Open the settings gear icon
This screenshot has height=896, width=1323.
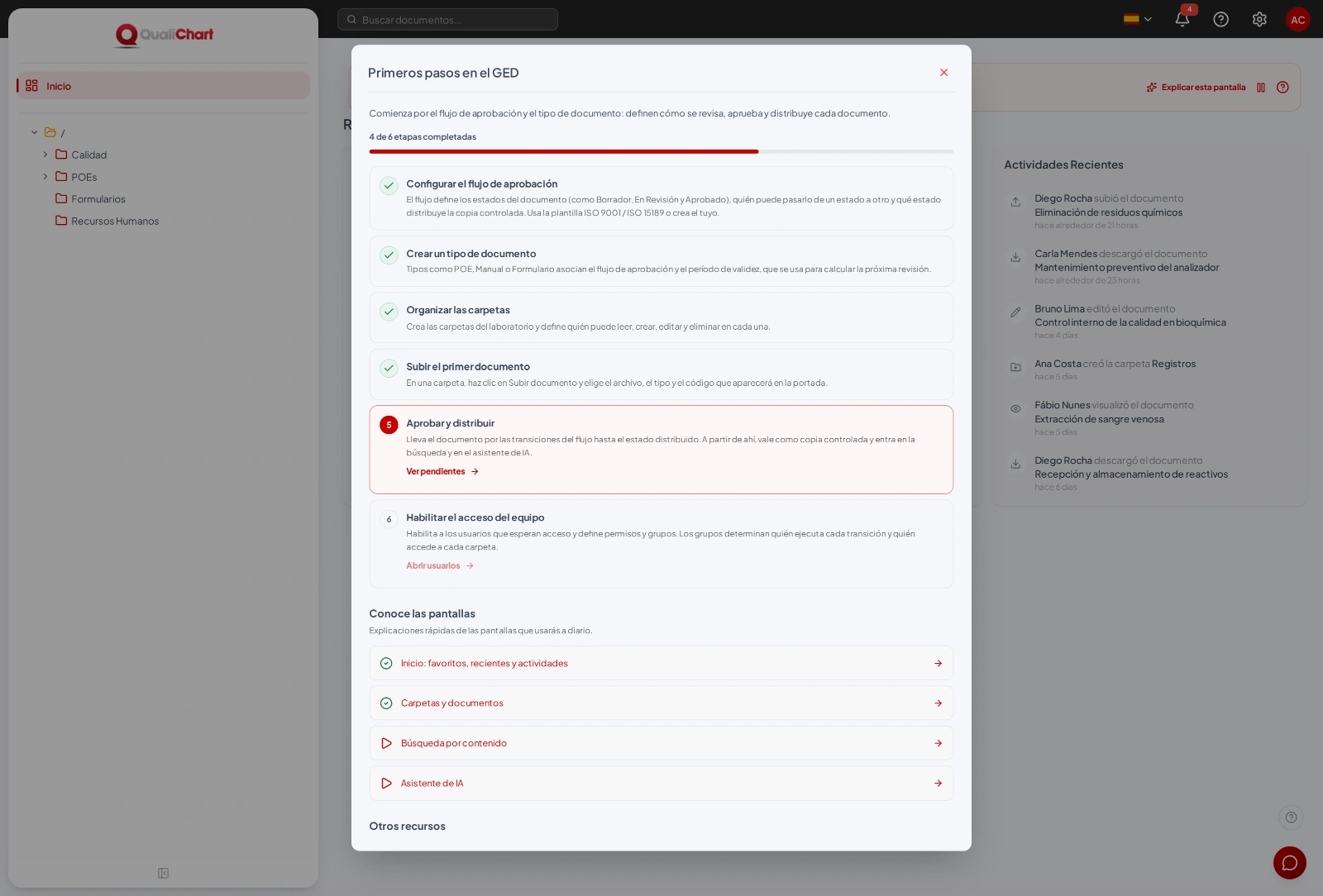[x=1259, y=19]
